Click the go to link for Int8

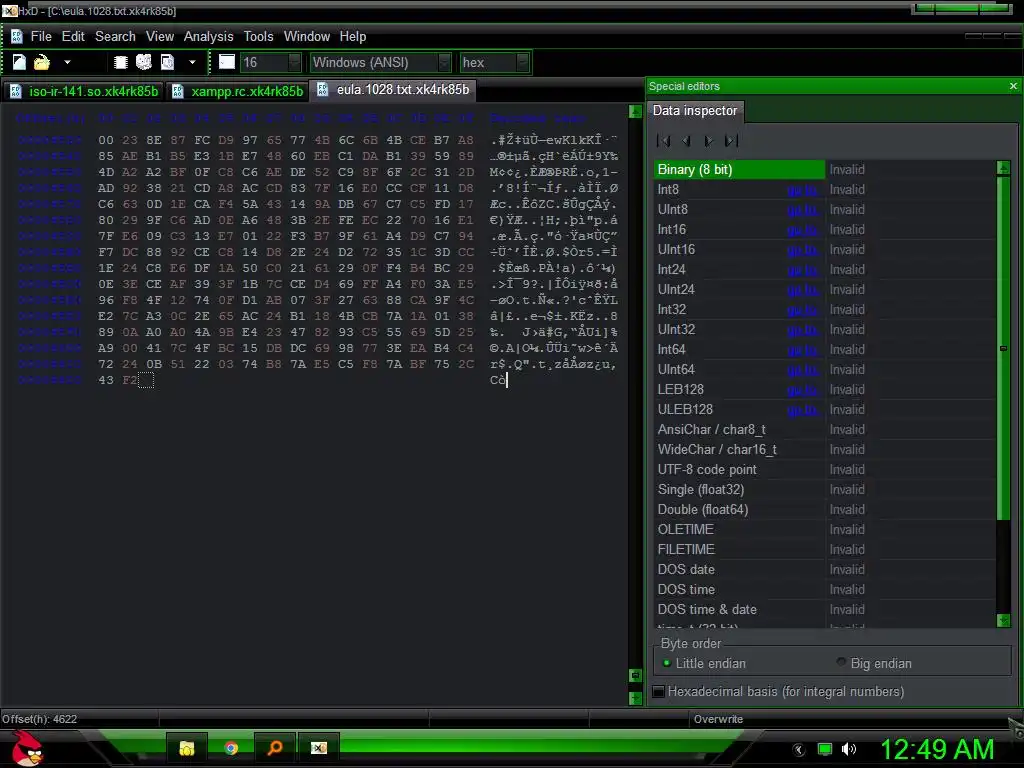point(802,190)
